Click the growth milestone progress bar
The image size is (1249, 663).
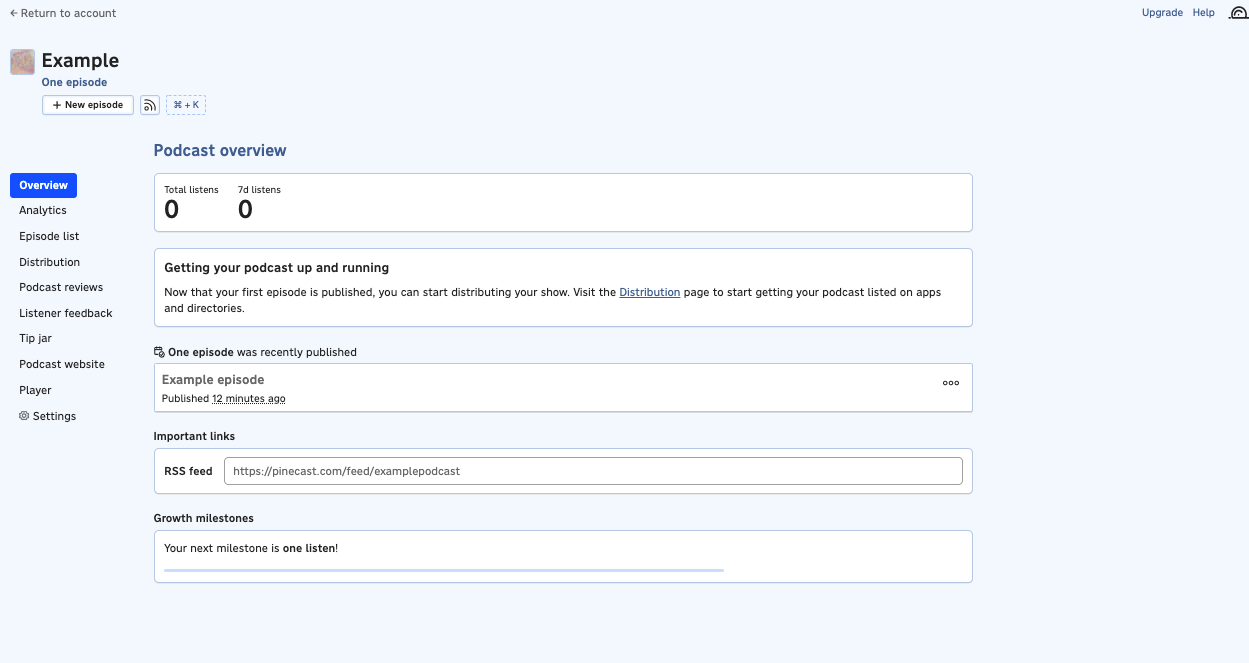click(x=443, y=570)
